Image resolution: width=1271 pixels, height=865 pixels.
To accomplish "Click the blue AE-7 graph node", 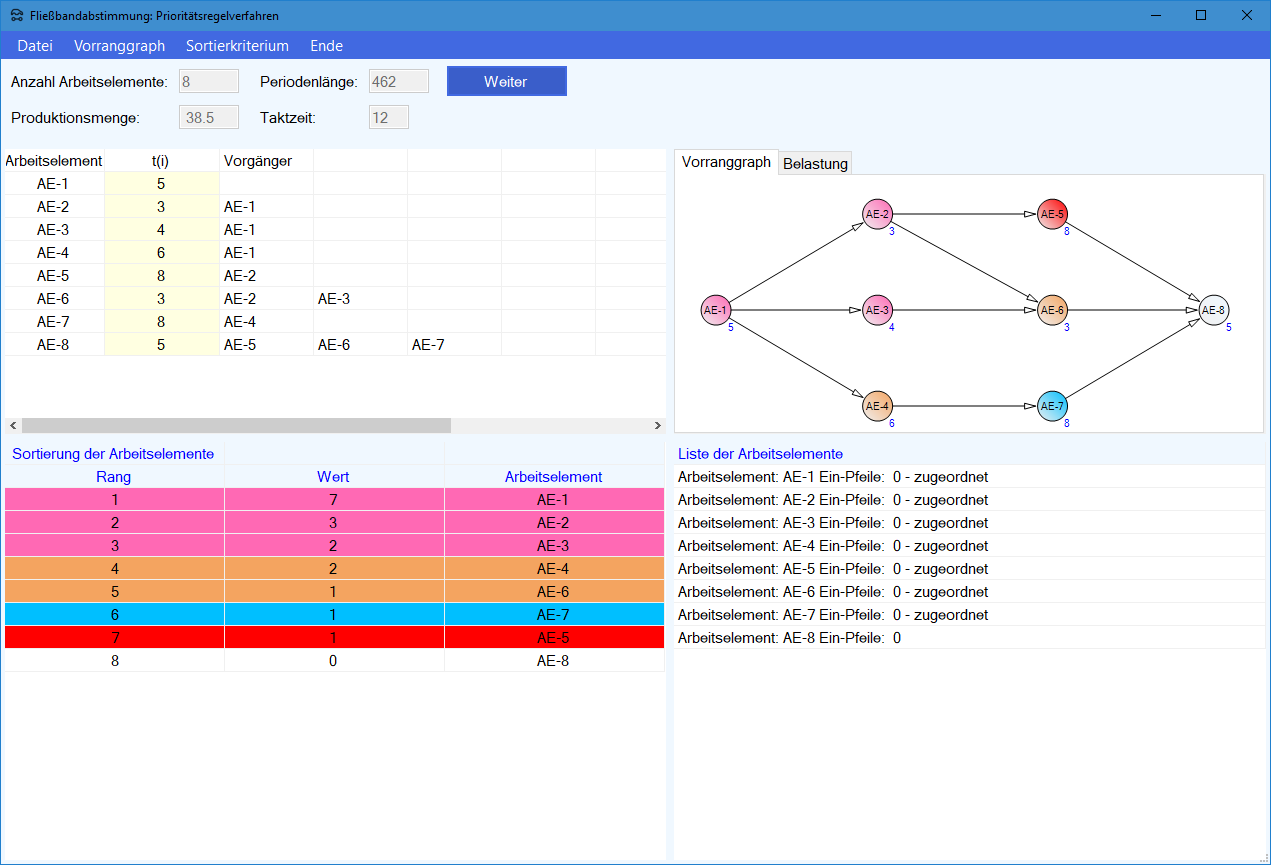I will click(1052, 406).
